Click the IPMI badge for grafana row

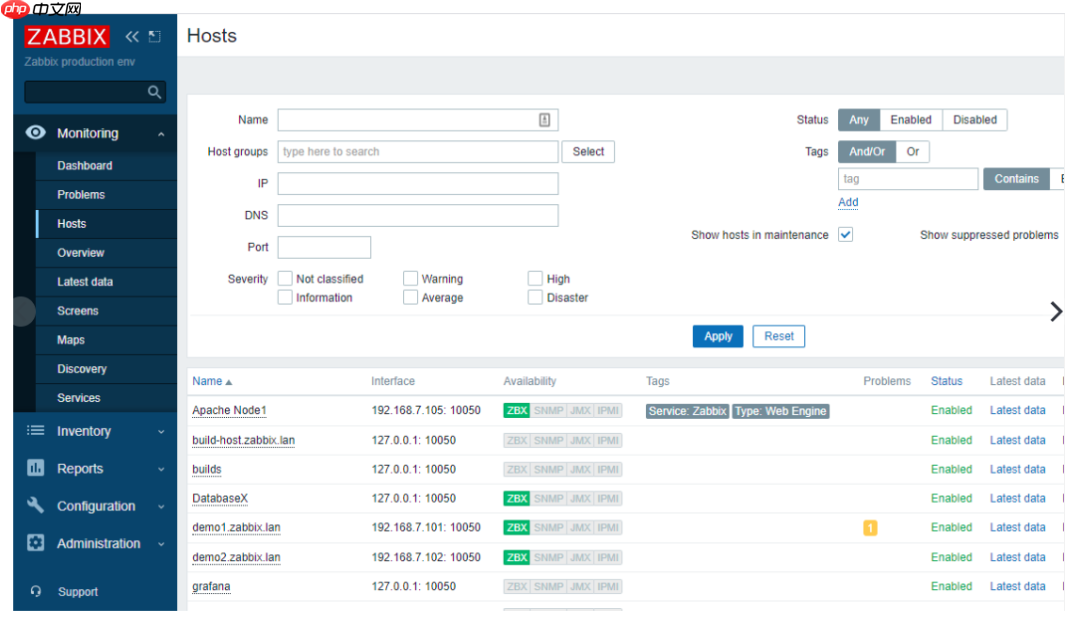click(x=608, y=586)
